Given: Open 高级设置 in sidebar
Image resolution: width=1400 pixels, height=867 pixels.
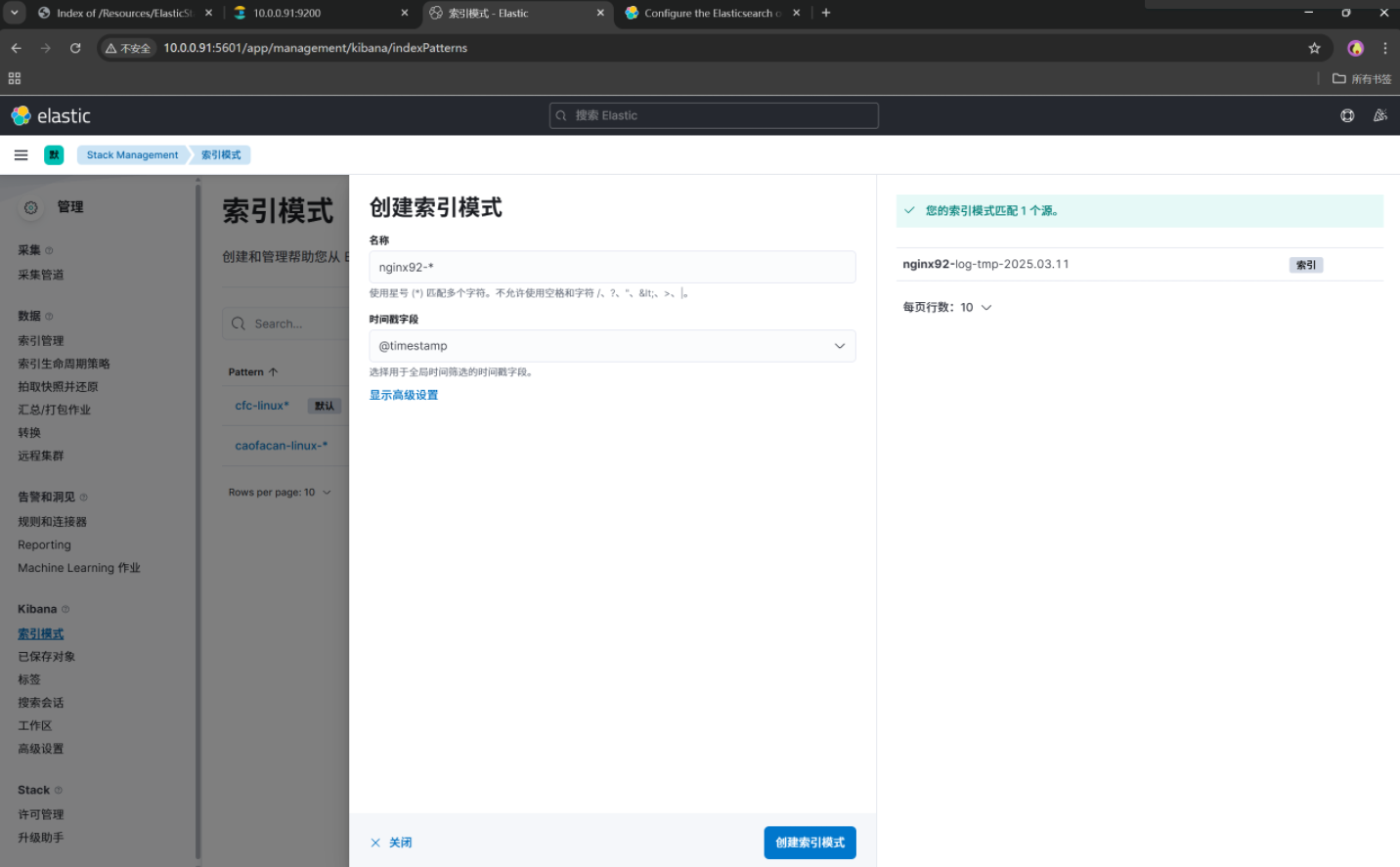Looking at the screenshot, I should (x=41, y=749).
